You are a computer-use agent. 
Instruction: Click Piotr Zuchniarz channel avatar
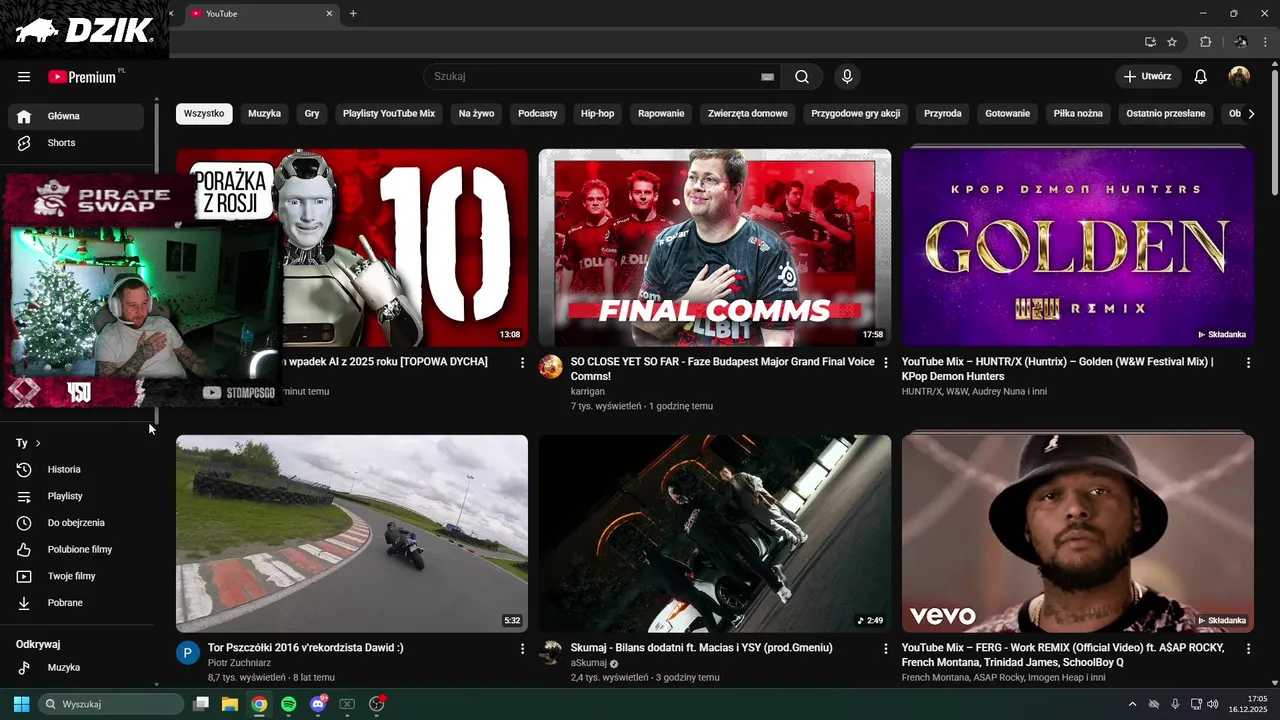click(188, 653)
